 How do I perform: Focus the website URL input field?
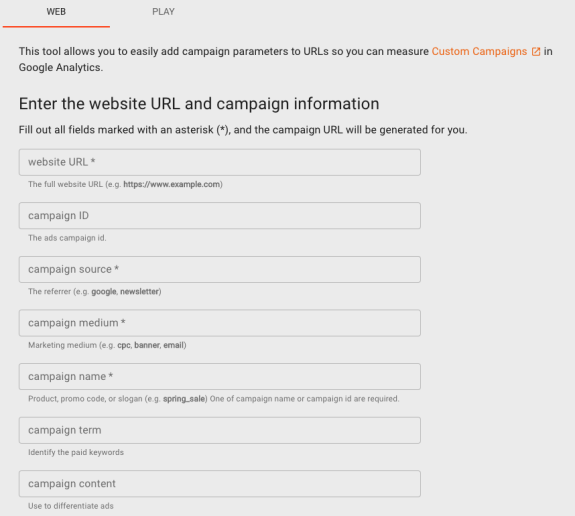point(220,162)
